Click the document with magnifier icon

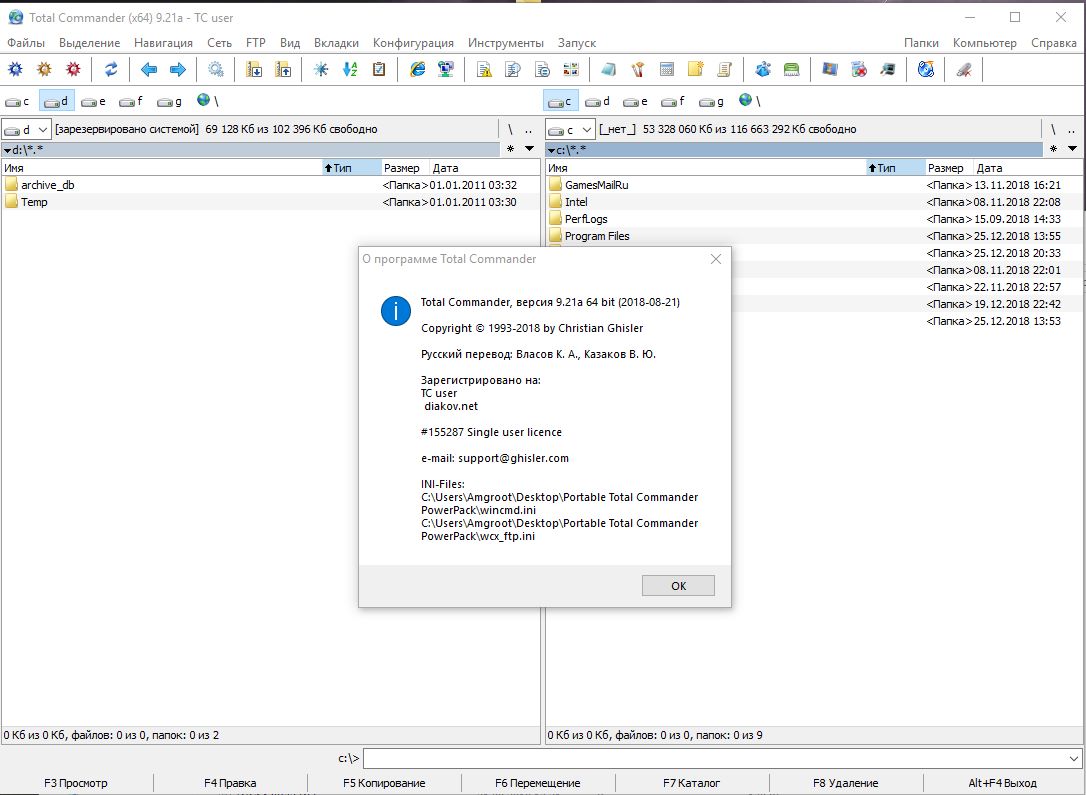(513, 69)
